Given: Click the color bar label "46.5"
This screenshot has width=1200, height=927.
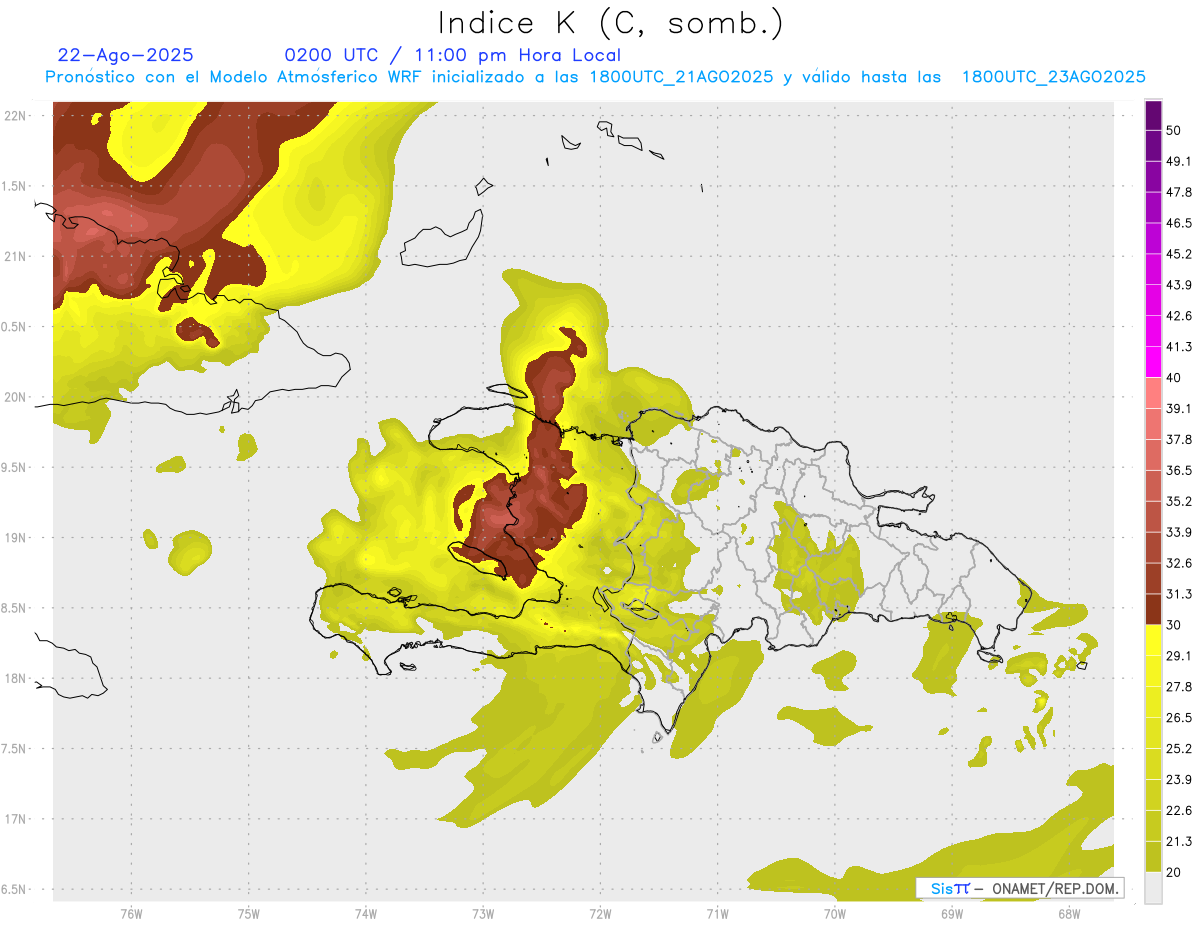Looking at the screenshot, I should pyautogui.click(x=1179, y=223).
